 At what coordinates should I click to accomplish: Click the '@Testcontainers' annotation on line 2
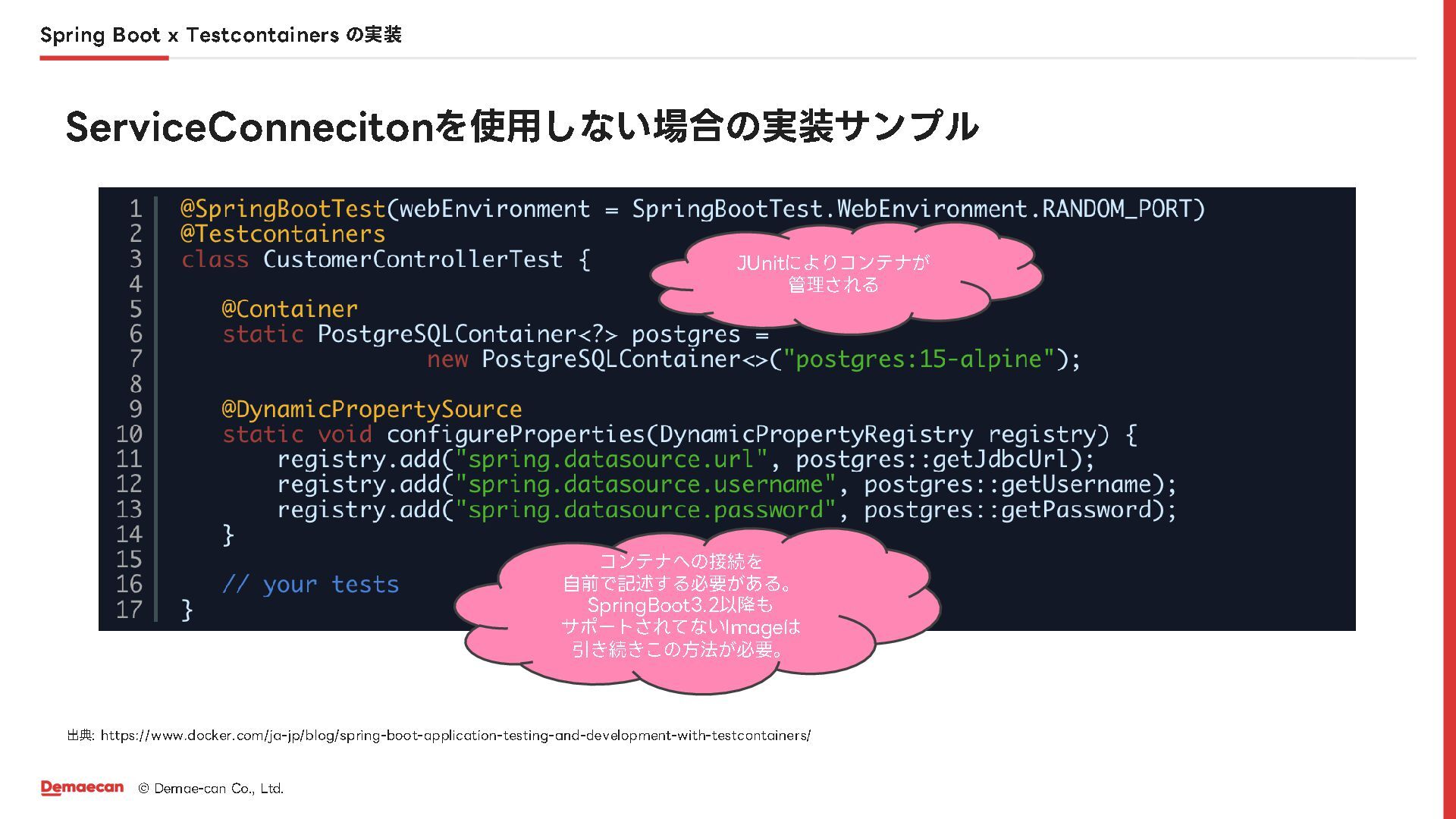click(283, 234)
